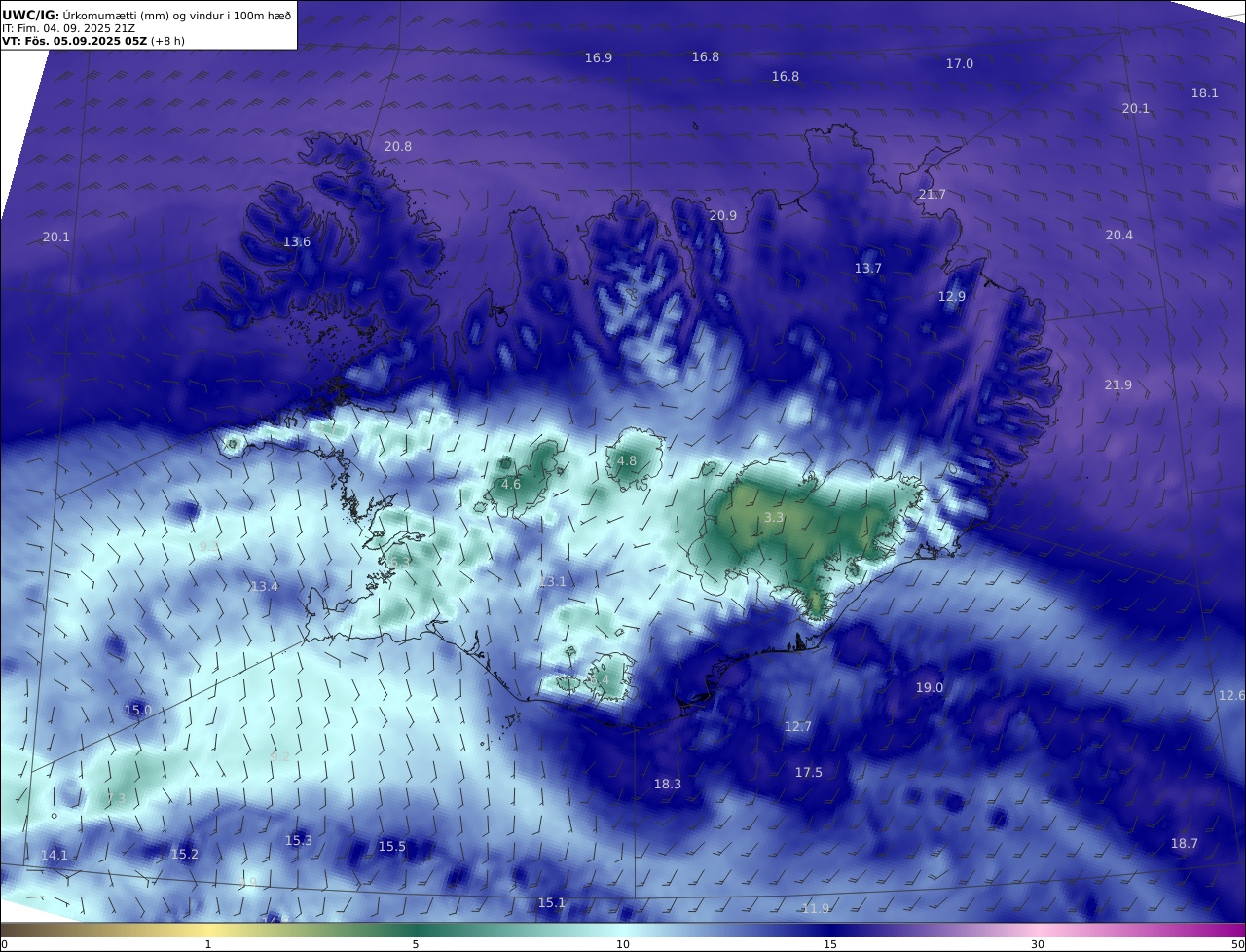Screen dimensions: 1246x952
Task: Click the 13.6 precipitation value
Action: click(x=297, y=242)
